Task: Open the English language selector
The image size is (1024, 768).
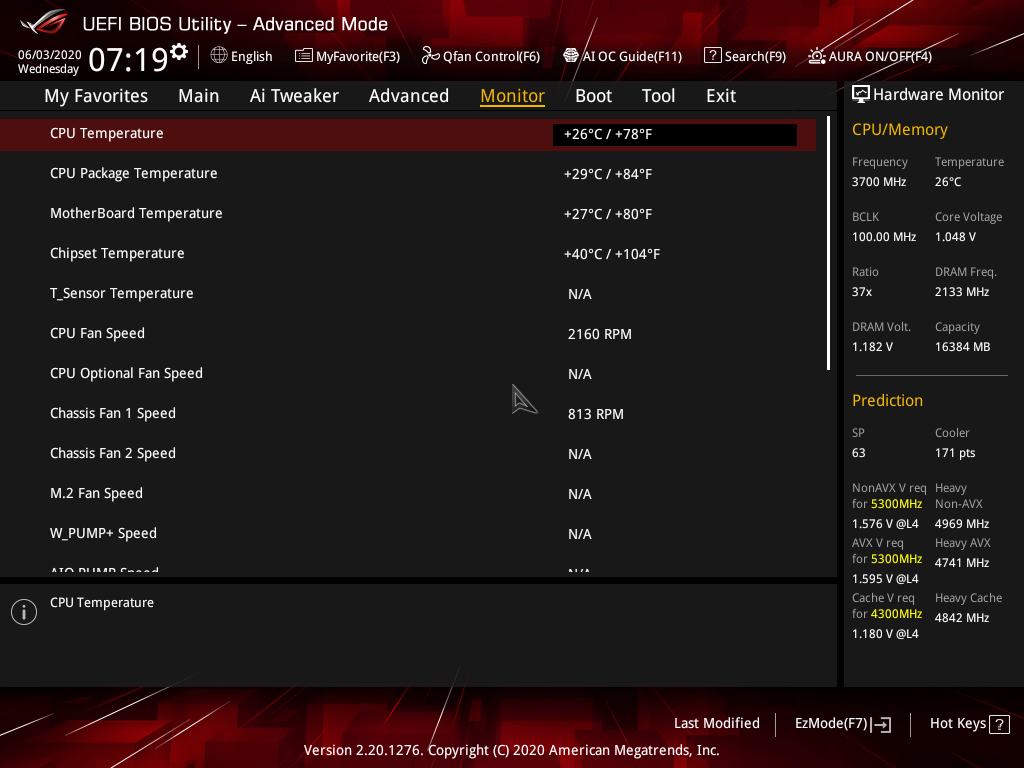Action: (241, 56)
